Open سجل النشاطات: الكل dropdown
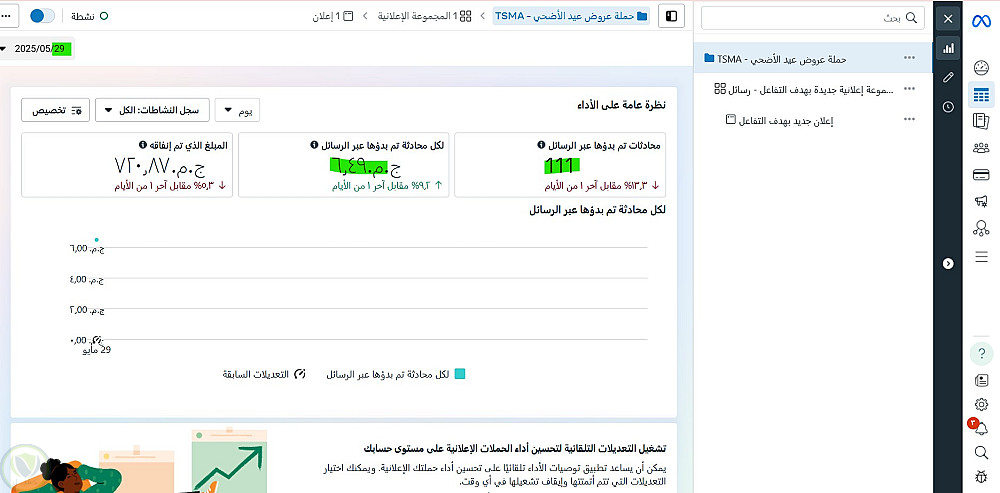Viewport: 1000px width, 493px height. coord(152,110)
